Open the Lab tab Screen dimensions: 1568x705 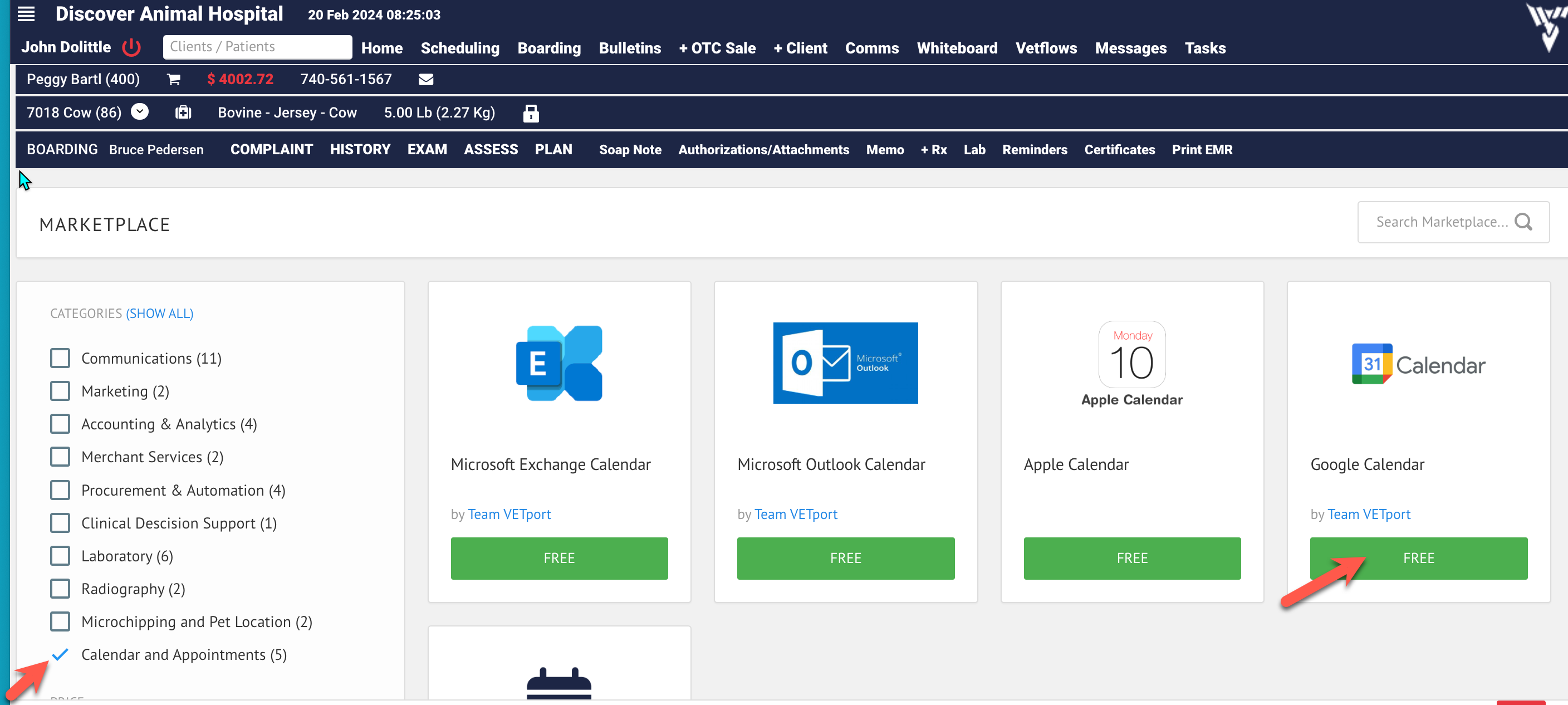point(974,150)
